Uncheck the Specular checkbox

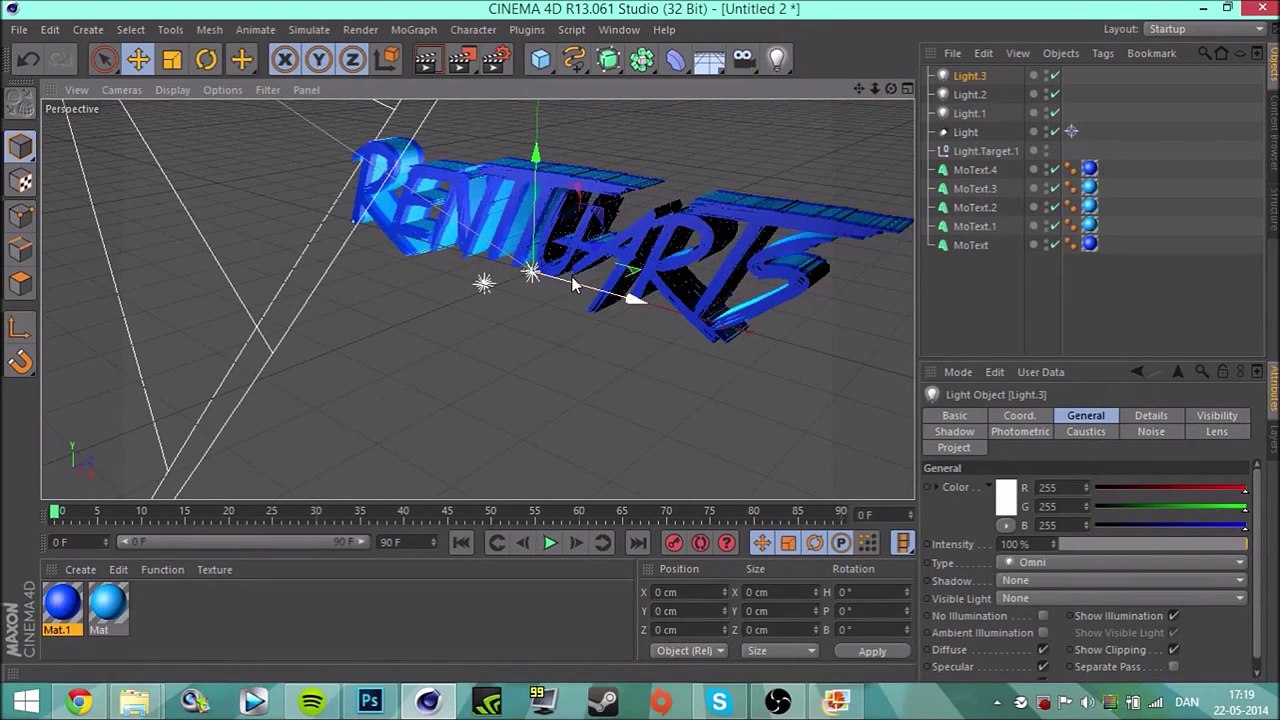(x=1043, y=667)
